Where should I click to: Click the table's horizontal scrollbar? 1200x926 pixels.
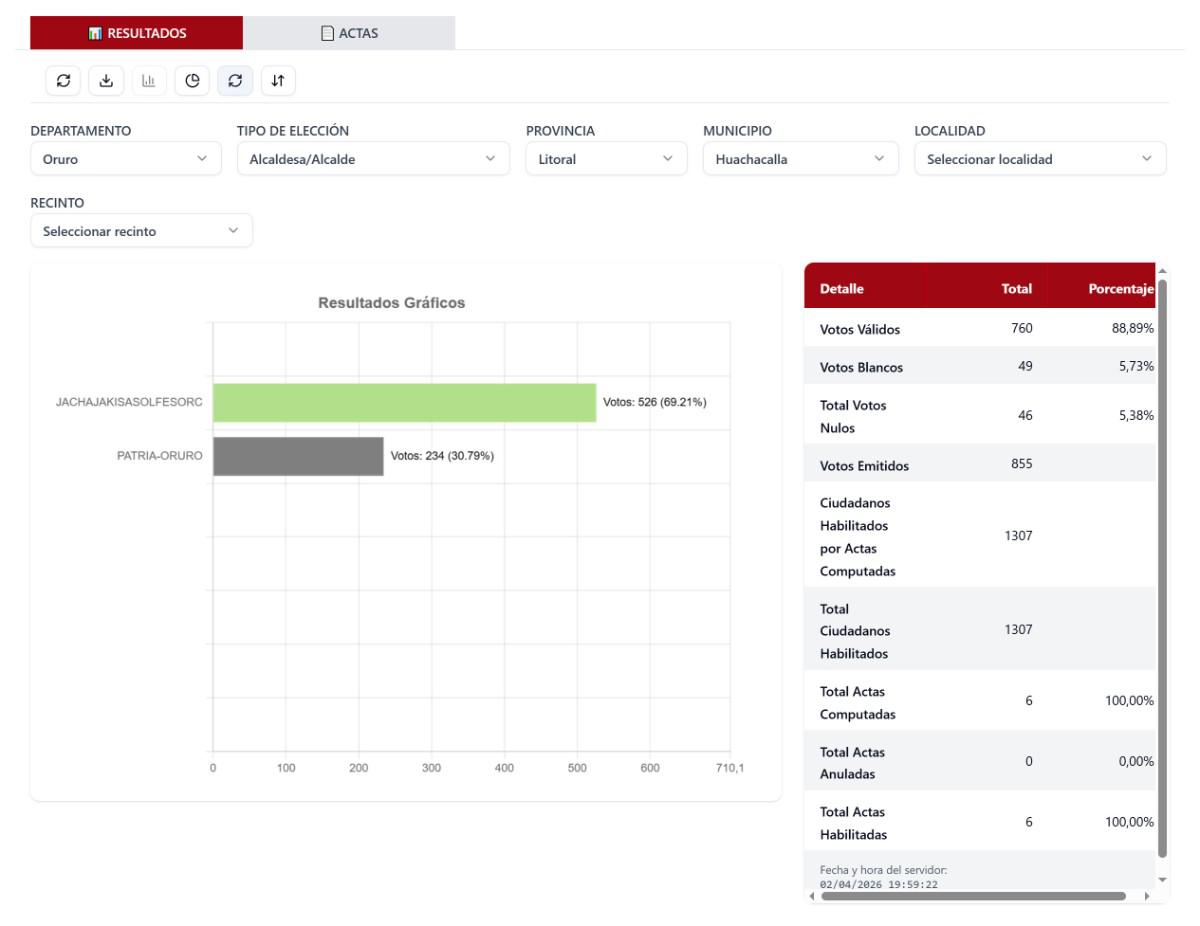971,897
